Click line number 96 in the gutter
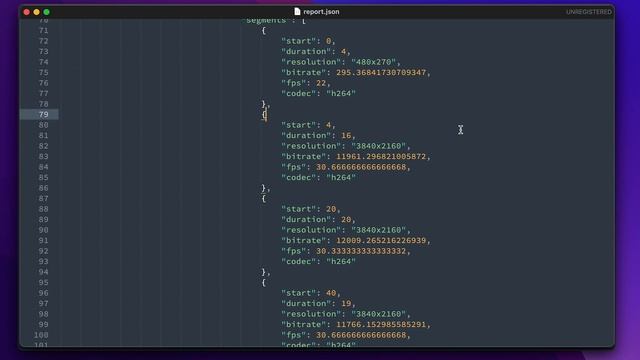The image size is (640, 360). (44, 293)
